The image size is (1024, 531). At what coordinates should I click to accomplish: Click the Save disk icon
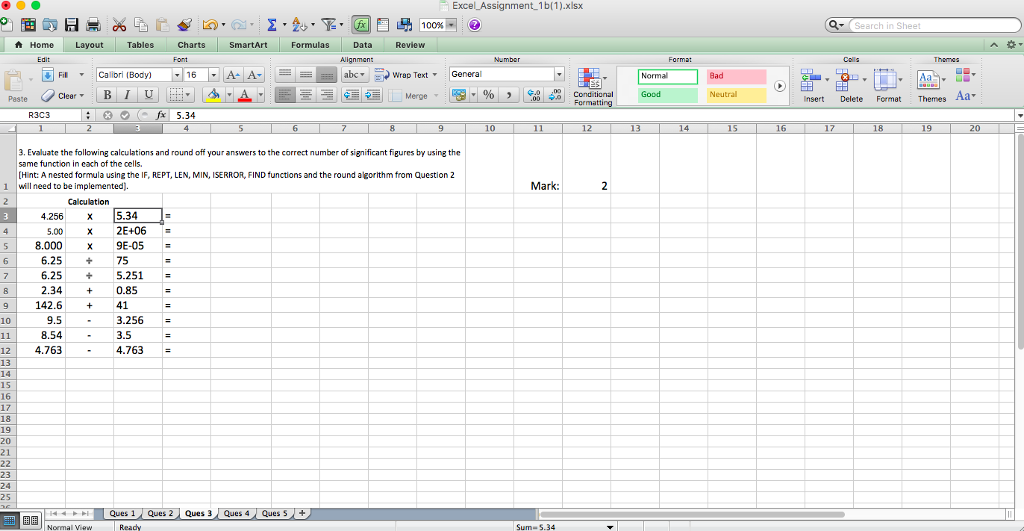coord(71,25)
